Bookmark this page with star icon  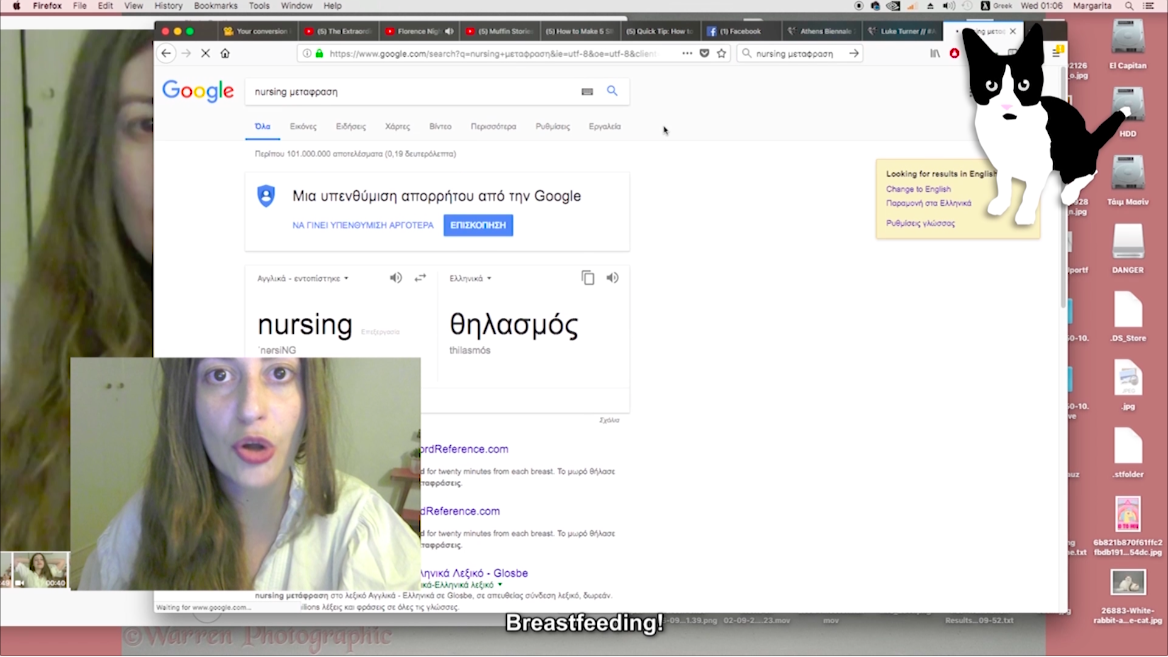[722, 53]
